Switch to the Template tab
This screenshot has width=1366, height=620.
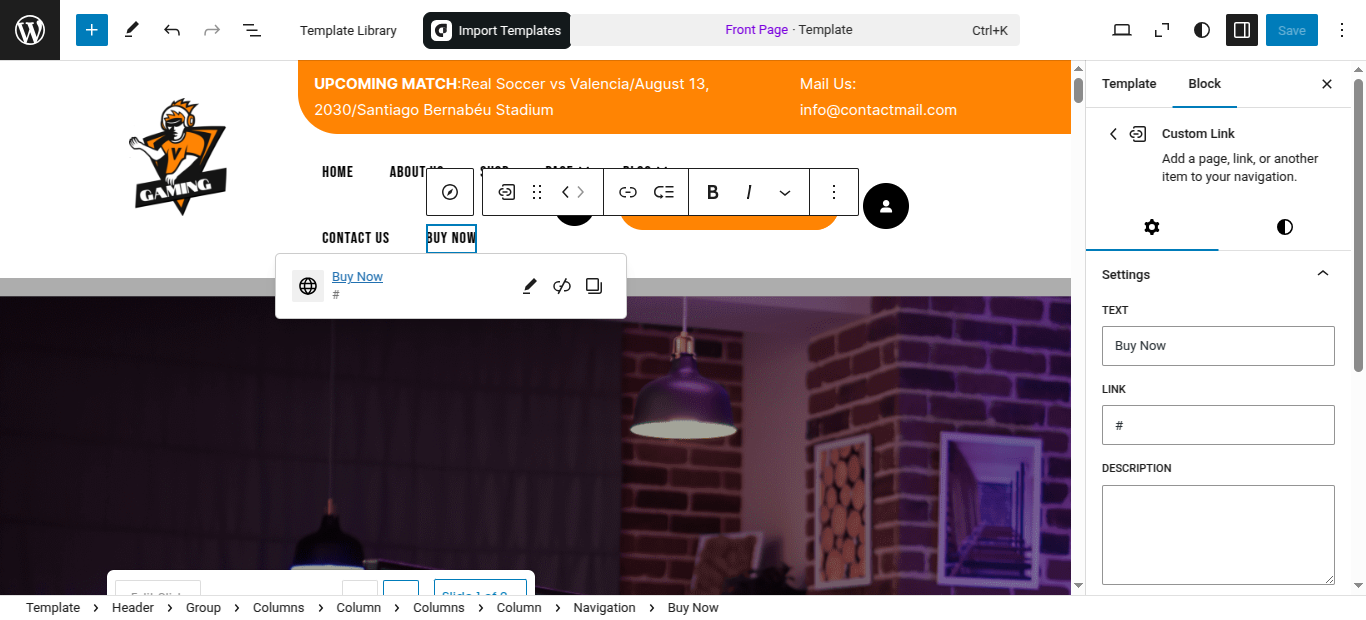click(x=1129, y=84)
